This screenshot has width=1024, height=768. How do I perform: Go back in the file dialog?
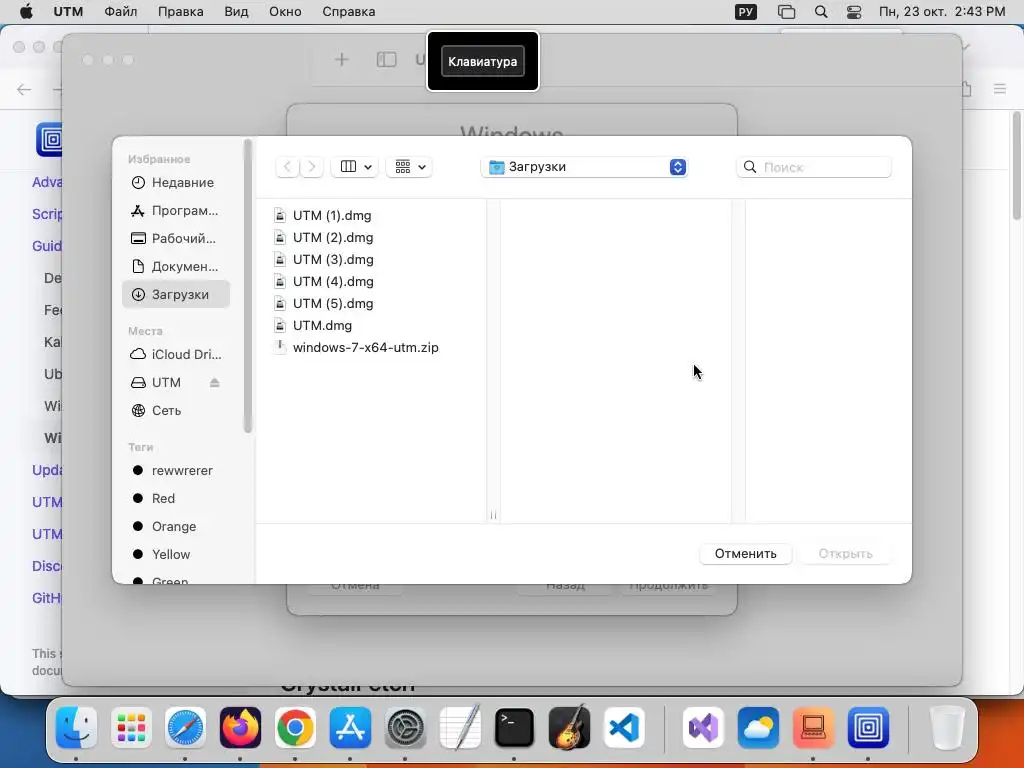287,167
